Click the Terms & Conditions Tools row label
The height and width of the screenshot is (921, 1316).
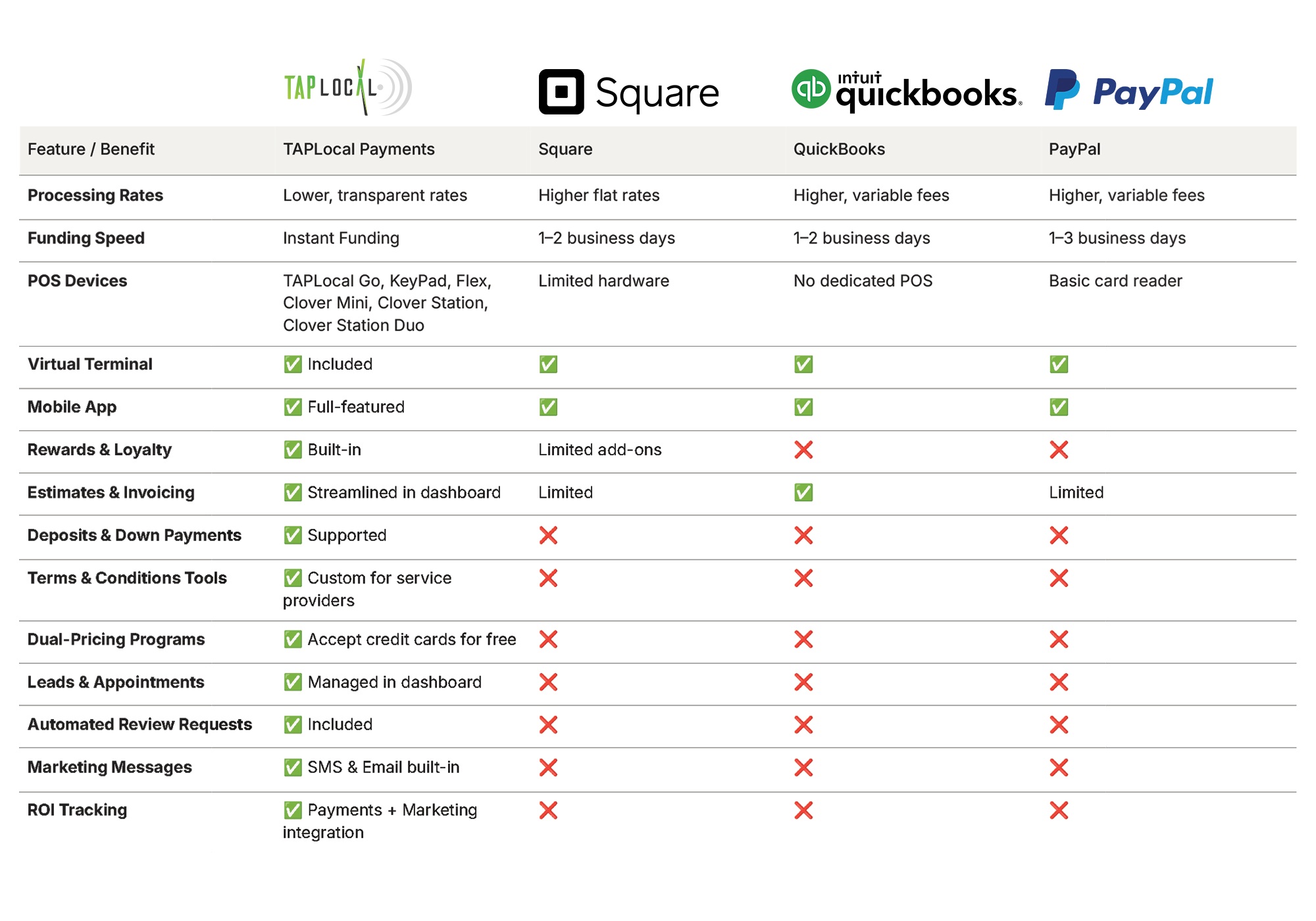[127, 578]
